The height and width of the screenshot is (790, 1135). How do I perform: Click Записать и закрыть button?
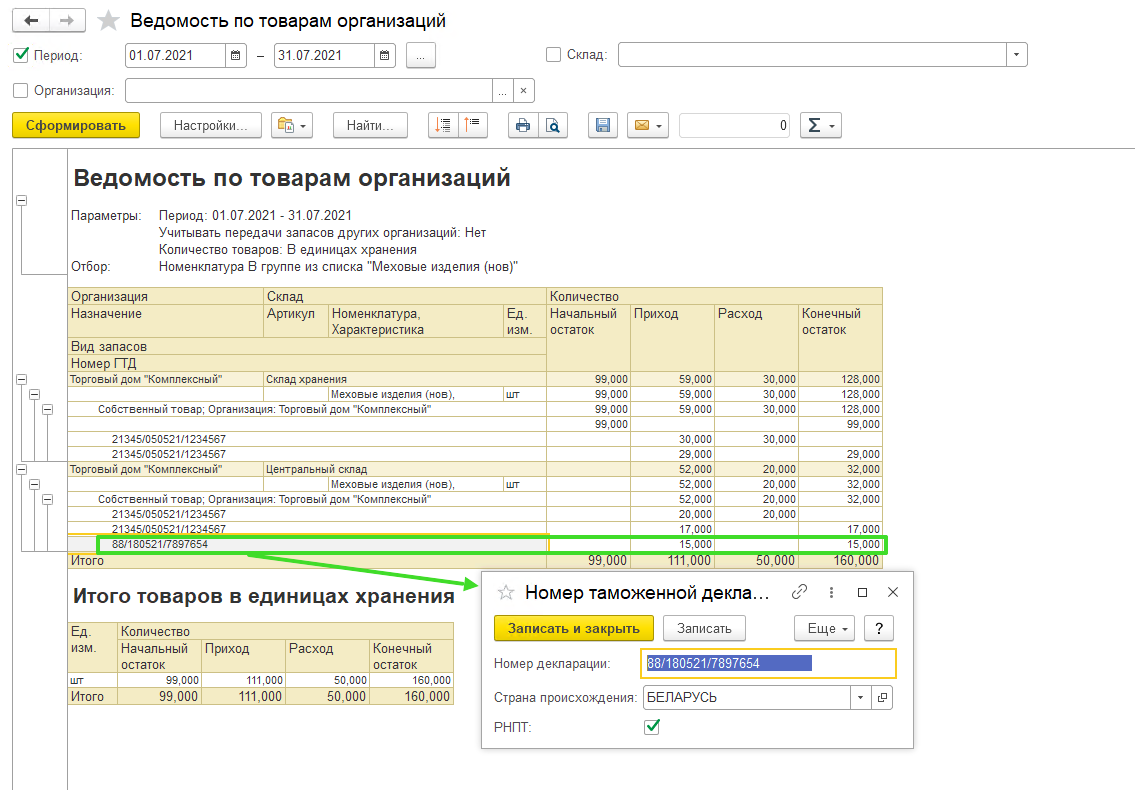click(574, 629)
